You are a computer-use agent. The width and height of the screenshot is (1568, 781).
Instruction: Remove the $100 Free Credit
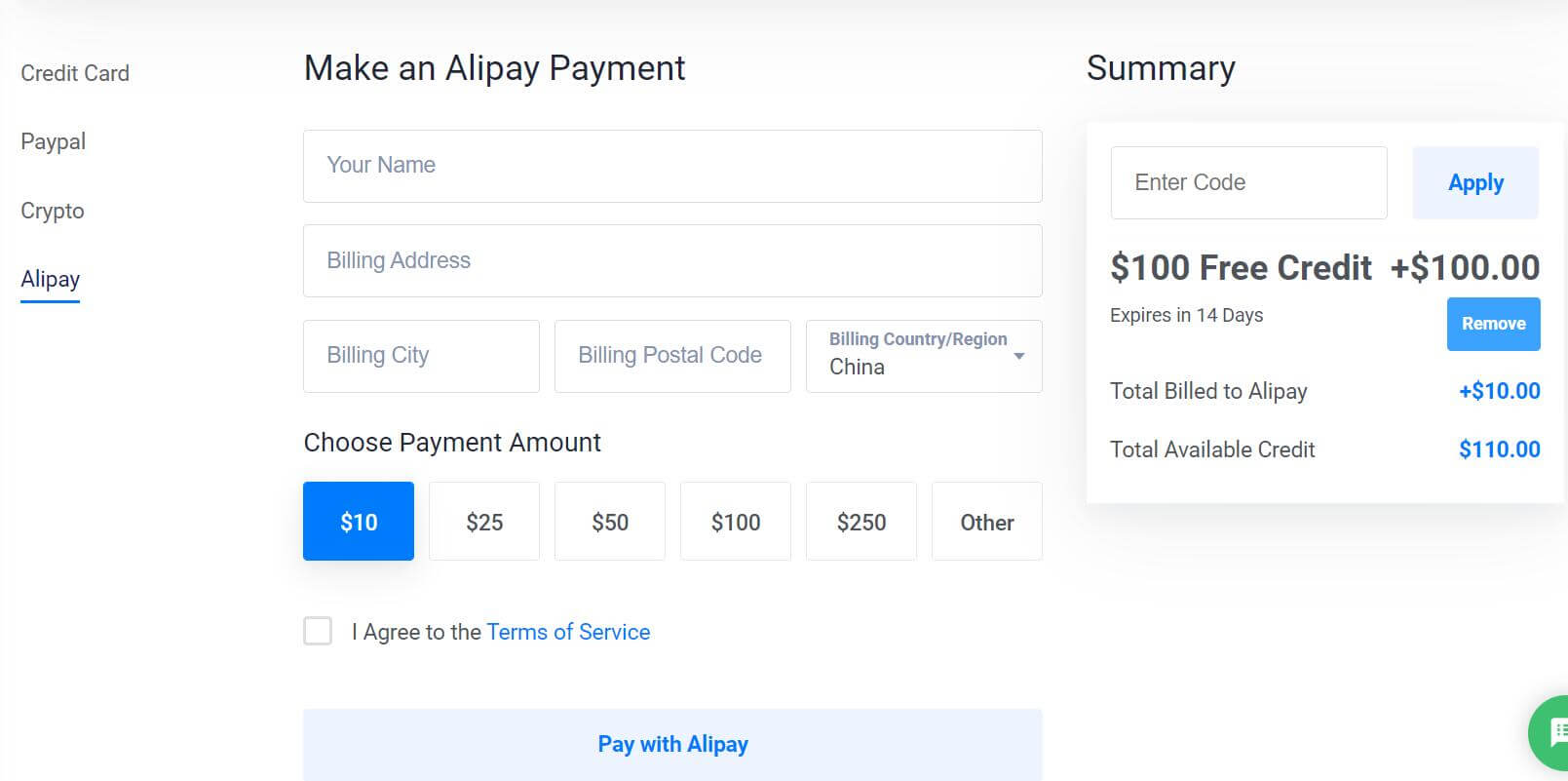point(1493,324)
